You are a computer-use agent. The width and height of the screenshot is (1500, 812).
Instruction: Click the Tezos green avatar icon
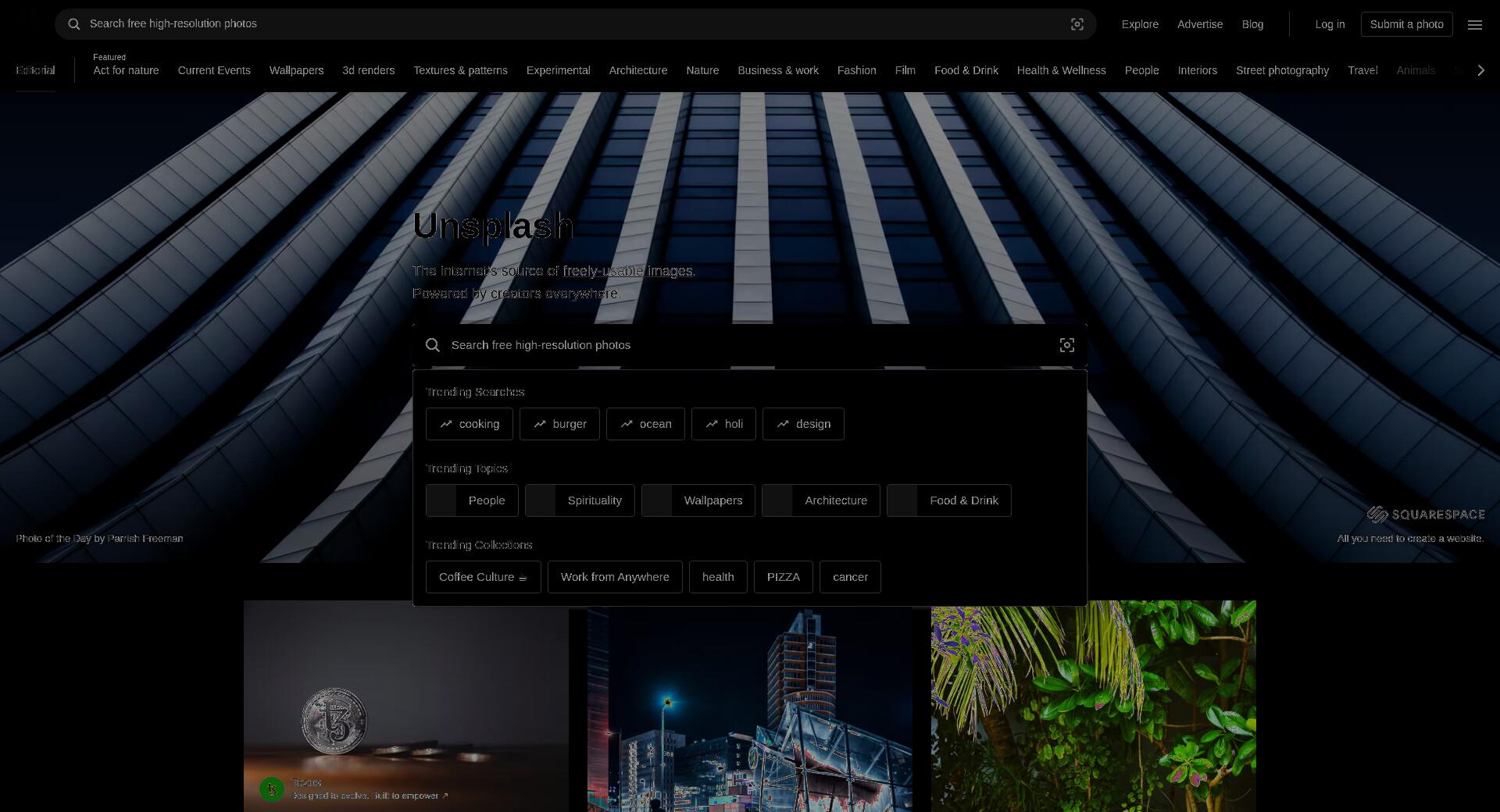point(272,789)
